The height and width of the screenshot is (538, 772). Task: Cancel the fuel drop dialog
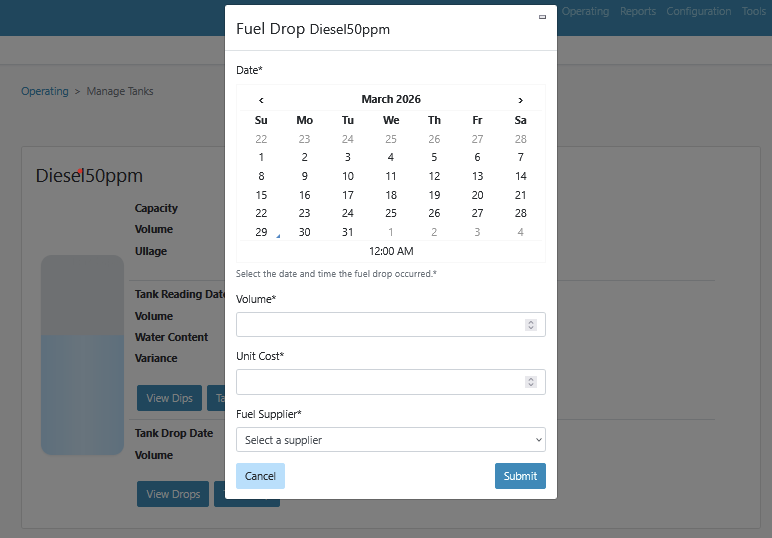pyautogui.click(x=260, y=476)
